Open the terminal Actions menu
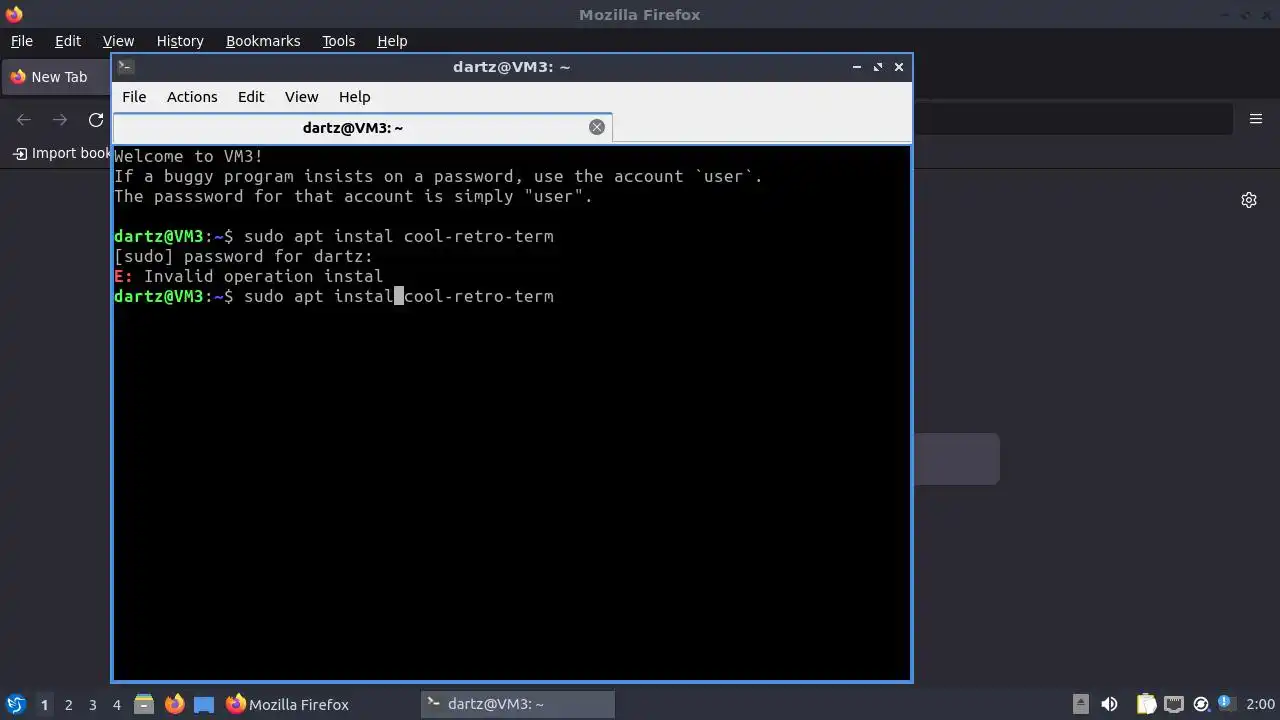Image resolution: width=1280 pixels, height=720 pixels. click(192, 97)
